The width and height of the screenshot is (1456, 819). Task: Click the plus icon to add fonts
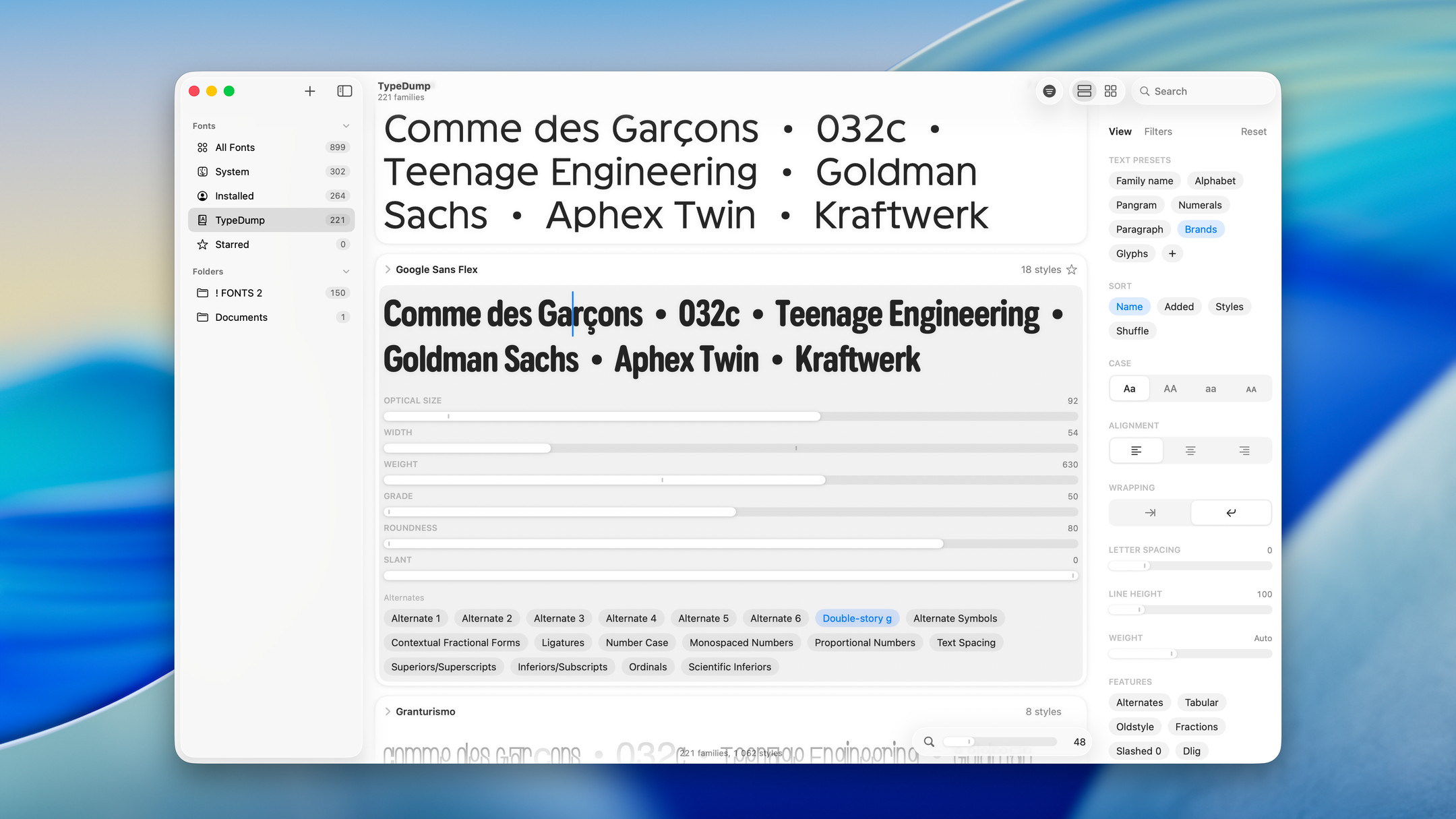tap(309, 91)
